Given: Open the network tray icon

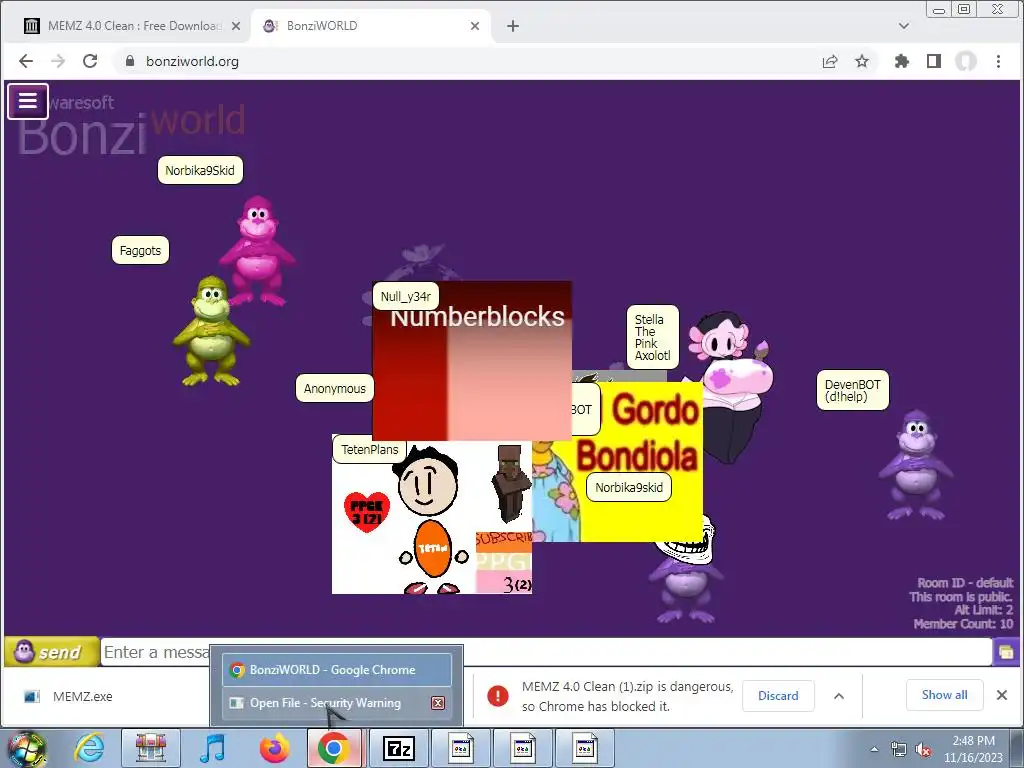Looking at the screenshot, I should point(899,749).
